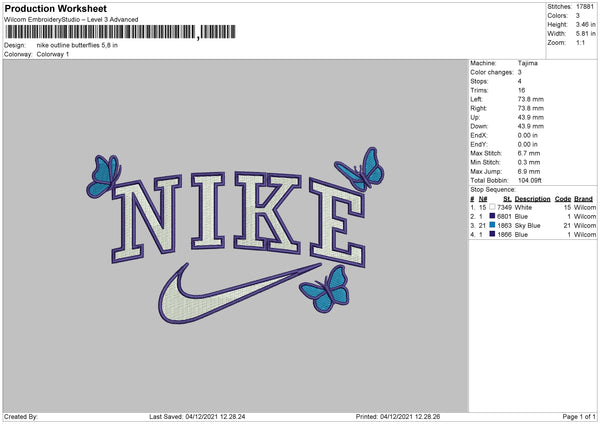
Task: Click the Stitches count 17881
Action: (x=585, y=7)
